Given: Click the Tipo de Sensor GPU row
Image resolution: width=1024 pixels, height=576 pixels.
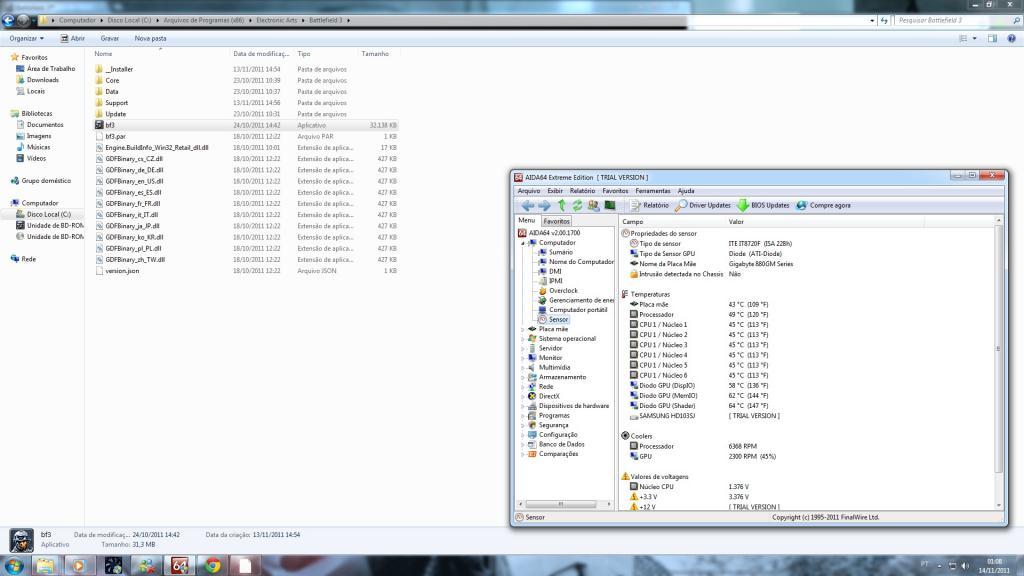Looking at the screenshot, I should pos(807,253).
